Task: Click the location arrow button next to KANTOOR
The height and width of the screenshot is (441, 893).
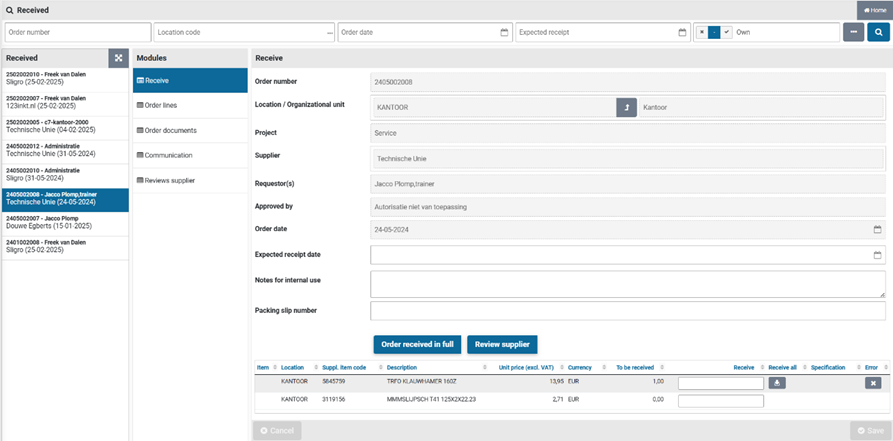Action: 626,107
